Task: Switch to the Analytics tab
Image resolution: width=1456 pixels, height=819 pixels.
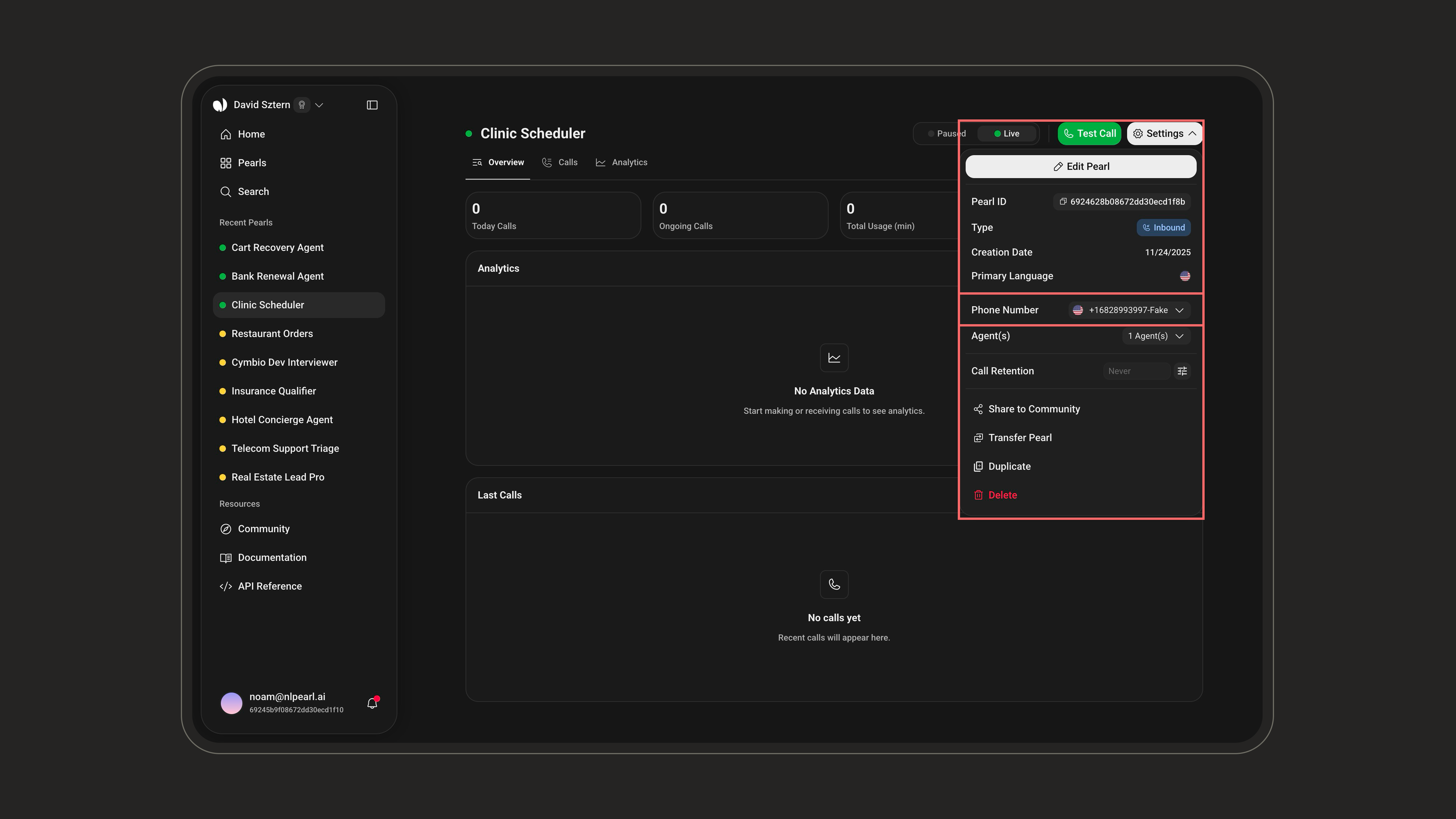Action: (621, 163)
